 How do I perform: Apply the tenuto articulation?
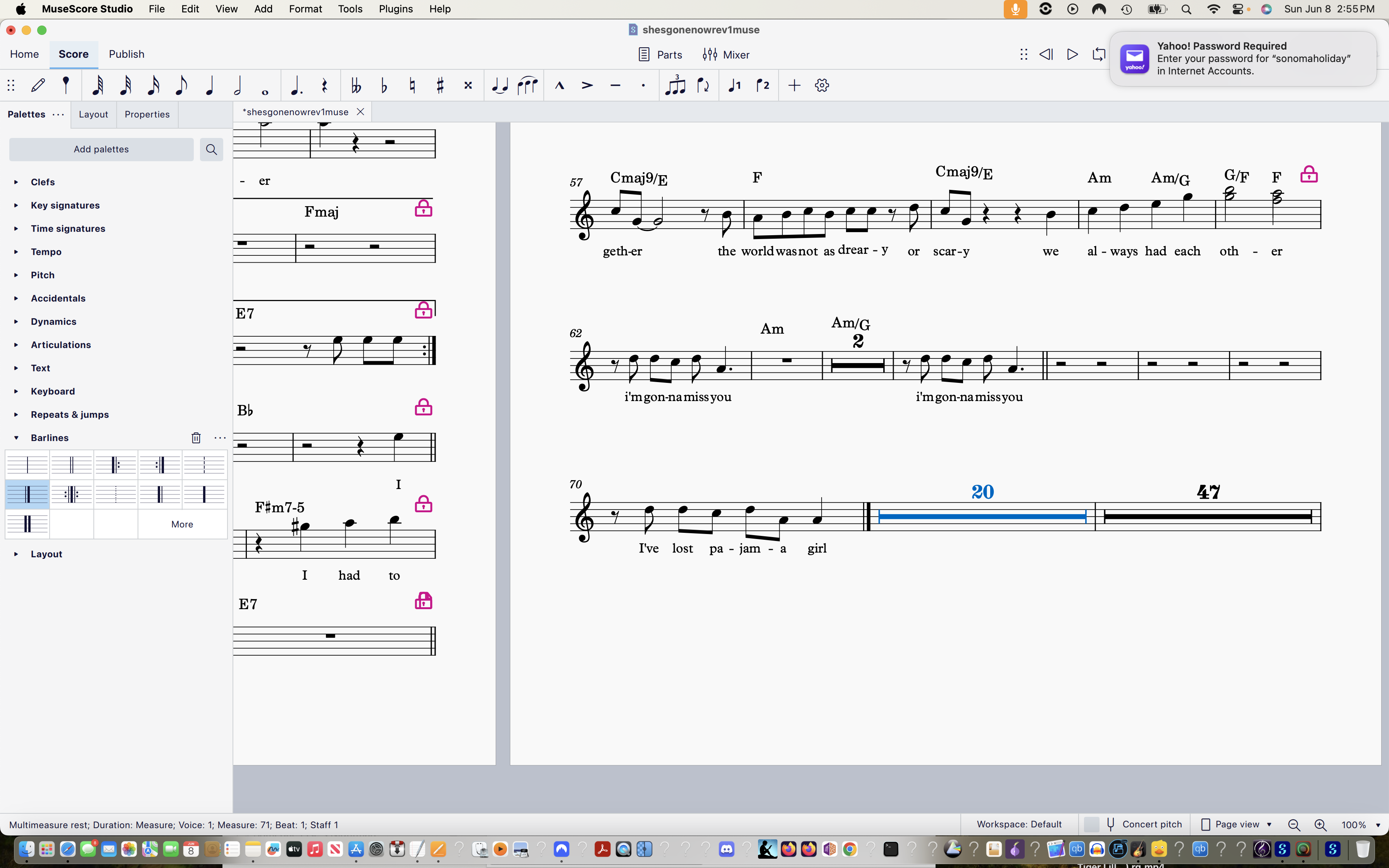[615, 86]
